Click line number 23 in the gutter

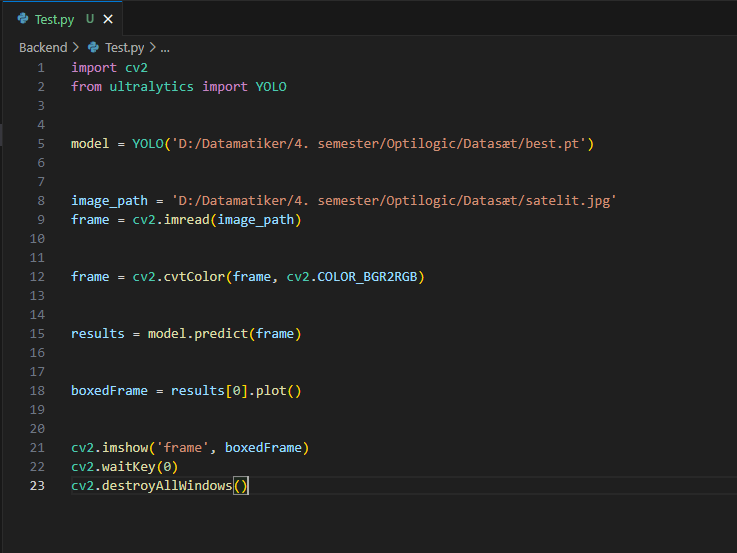coord(37,486)
